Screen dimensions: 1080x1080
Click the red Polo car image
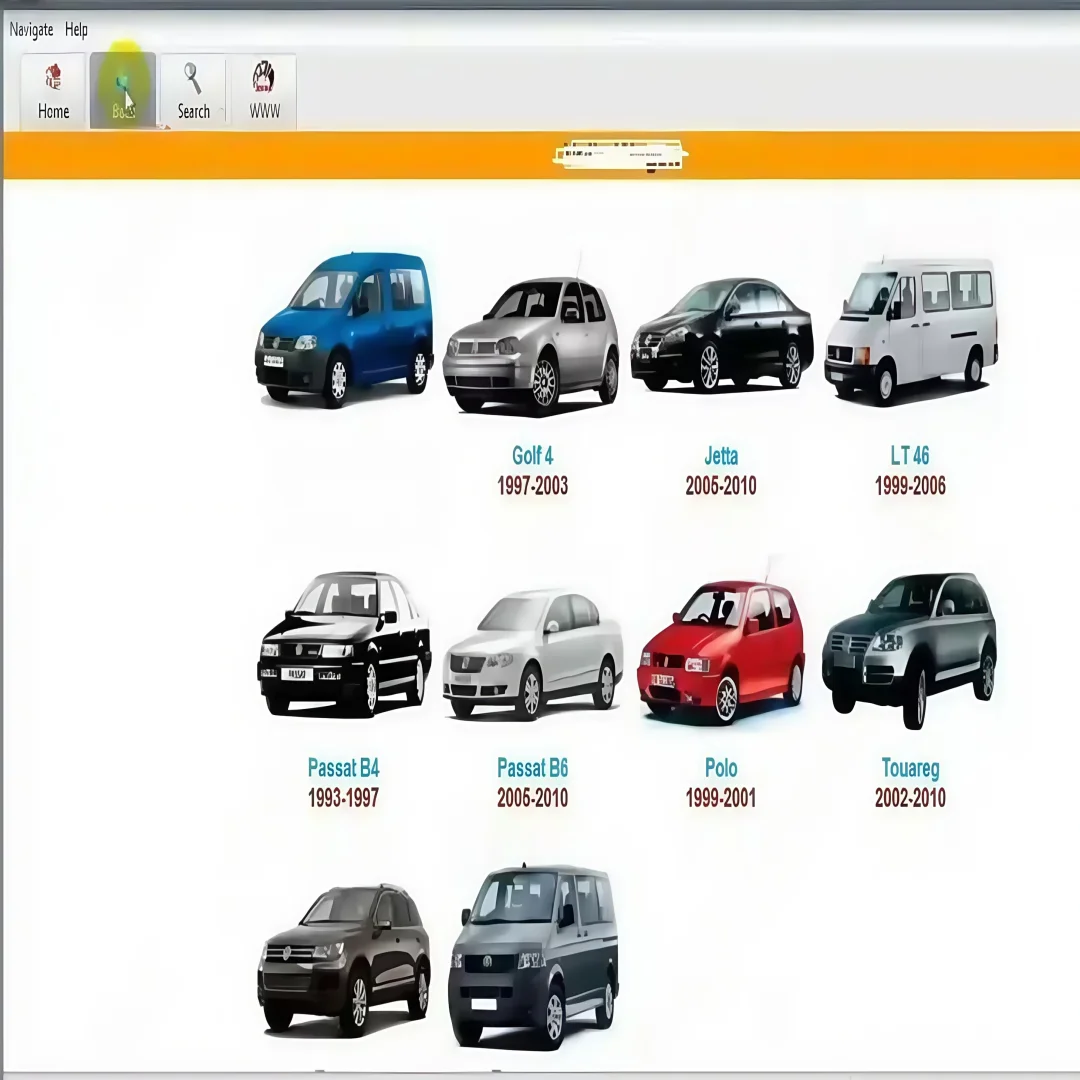click(x=720, y=645)
